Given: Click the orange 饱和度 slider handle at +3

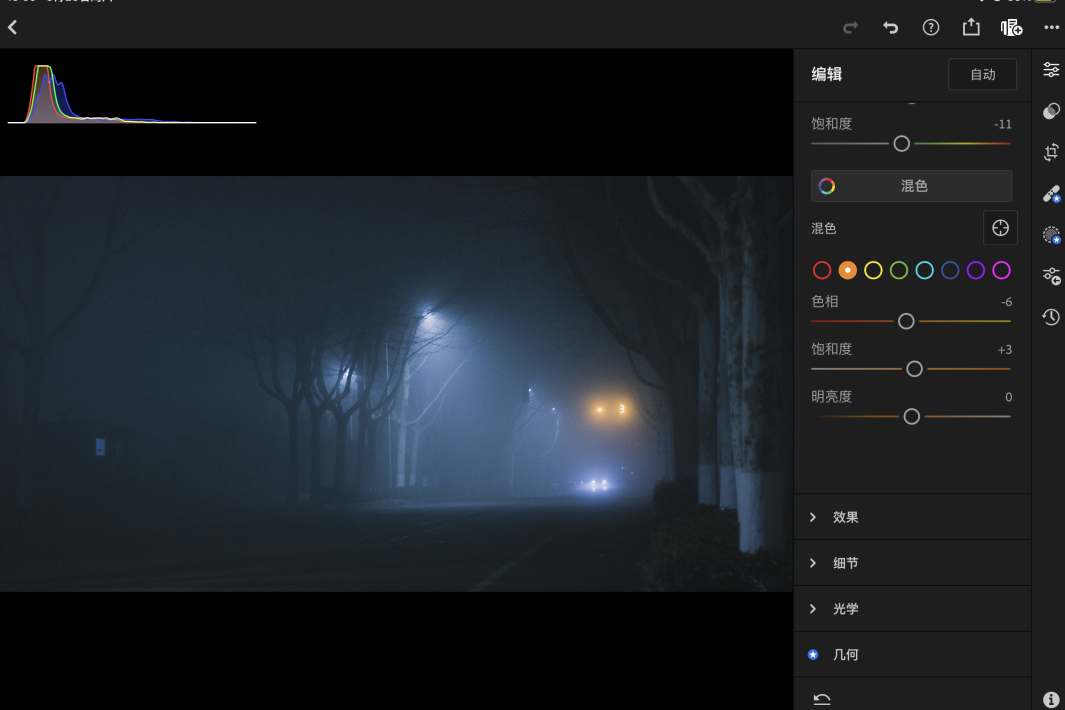Looking at the screenshot, I should pos(914,369).
